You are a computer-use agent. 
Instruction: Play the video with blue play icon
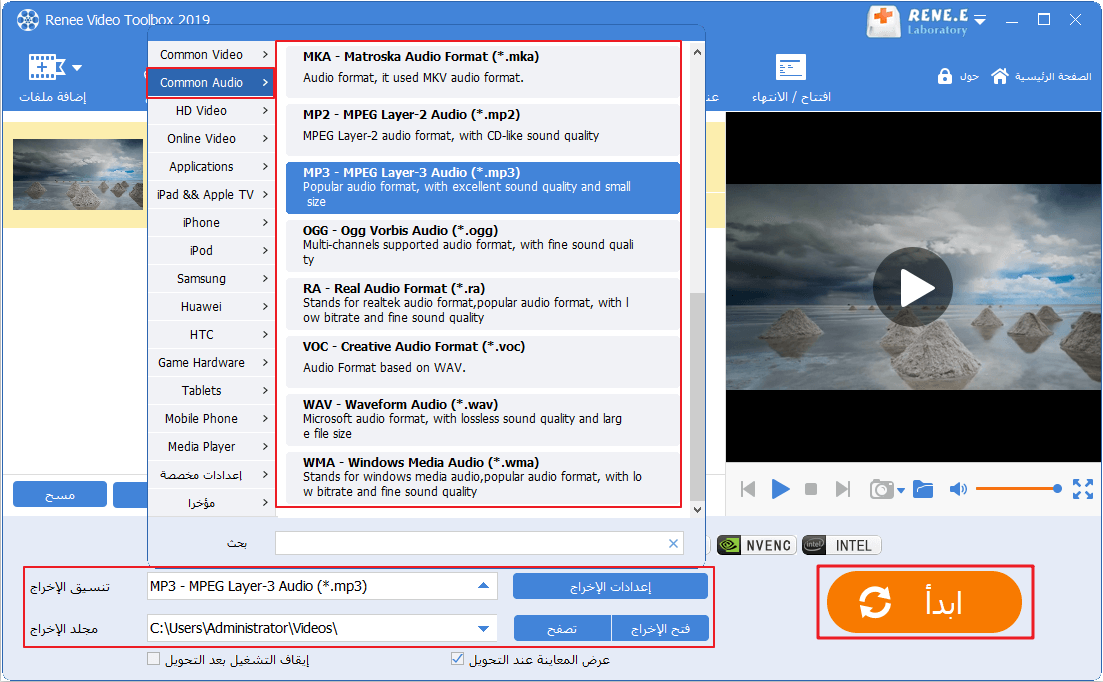click(x=780, y=489)
